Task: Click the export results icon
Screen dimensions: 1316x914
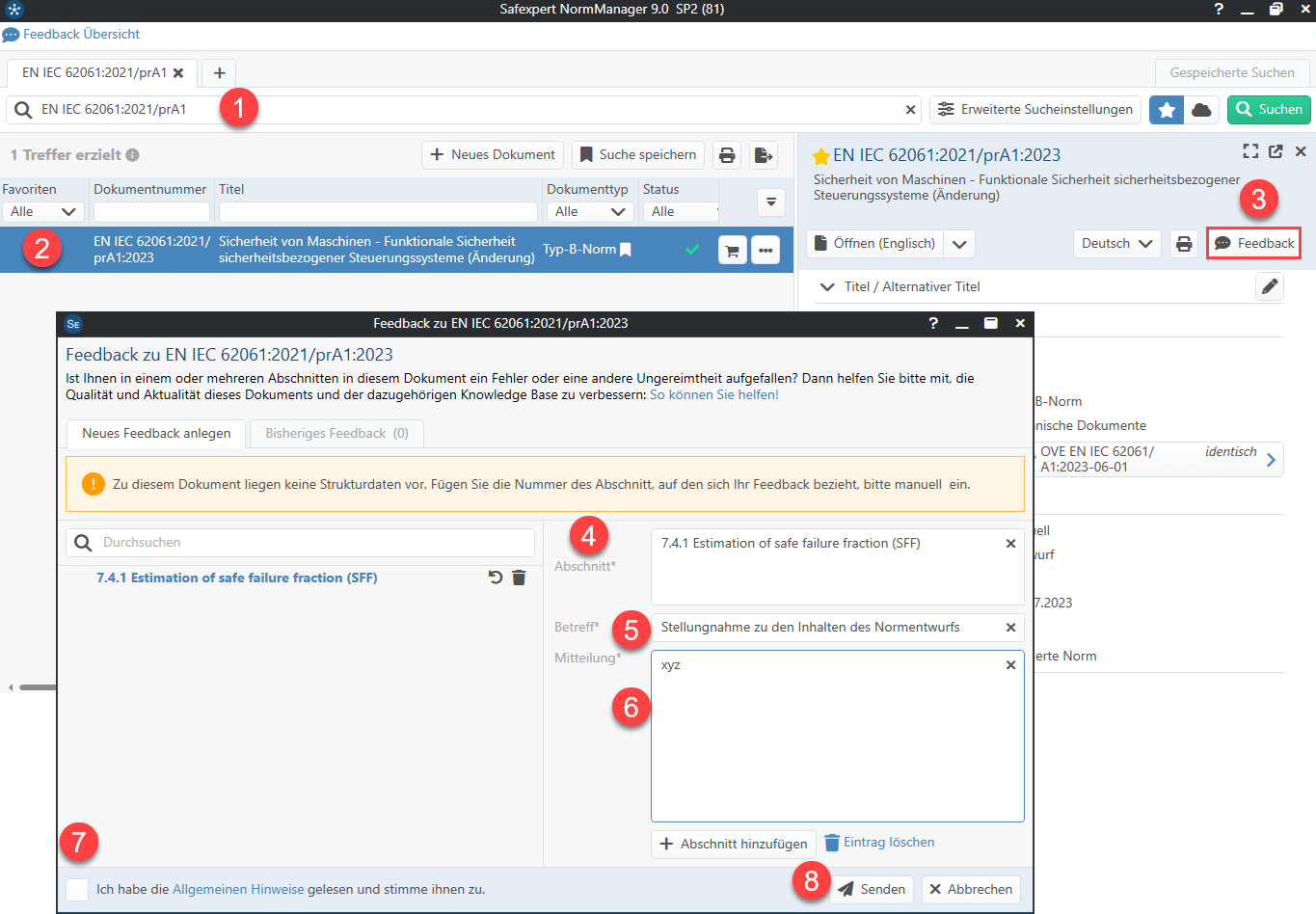Action: (764, 155)
